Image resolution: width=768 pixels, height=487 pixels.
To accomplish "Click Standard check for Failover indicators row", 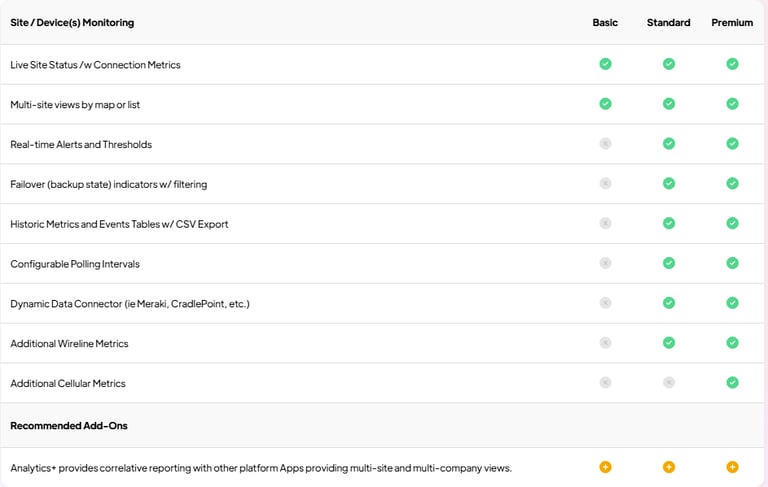I will 669,183.
